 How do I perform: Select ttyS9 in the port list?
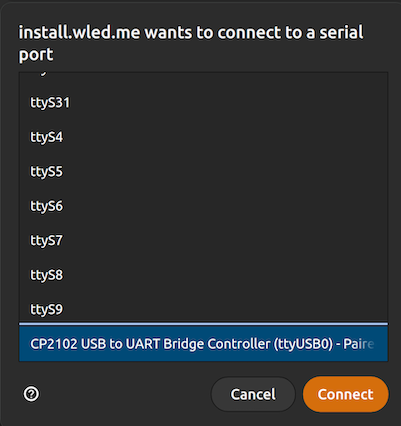pos(204,309)
